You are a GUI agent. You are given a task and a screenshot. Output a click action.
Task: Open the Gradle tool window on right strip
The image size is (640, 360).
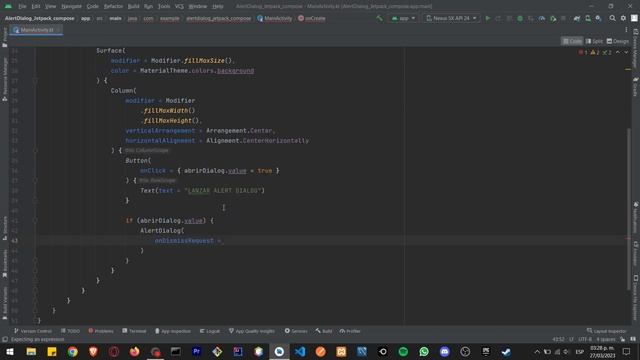tap(635, 87)
